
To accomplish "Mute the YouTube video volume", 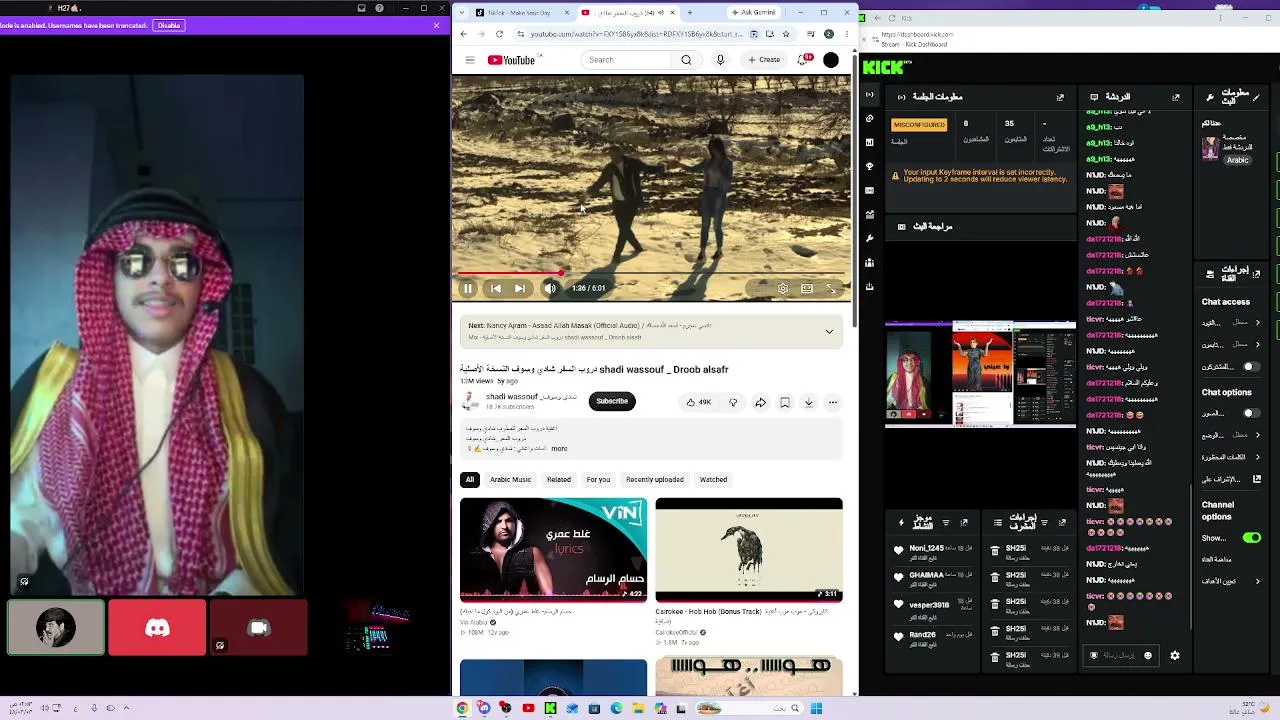I will pos(549,288).
